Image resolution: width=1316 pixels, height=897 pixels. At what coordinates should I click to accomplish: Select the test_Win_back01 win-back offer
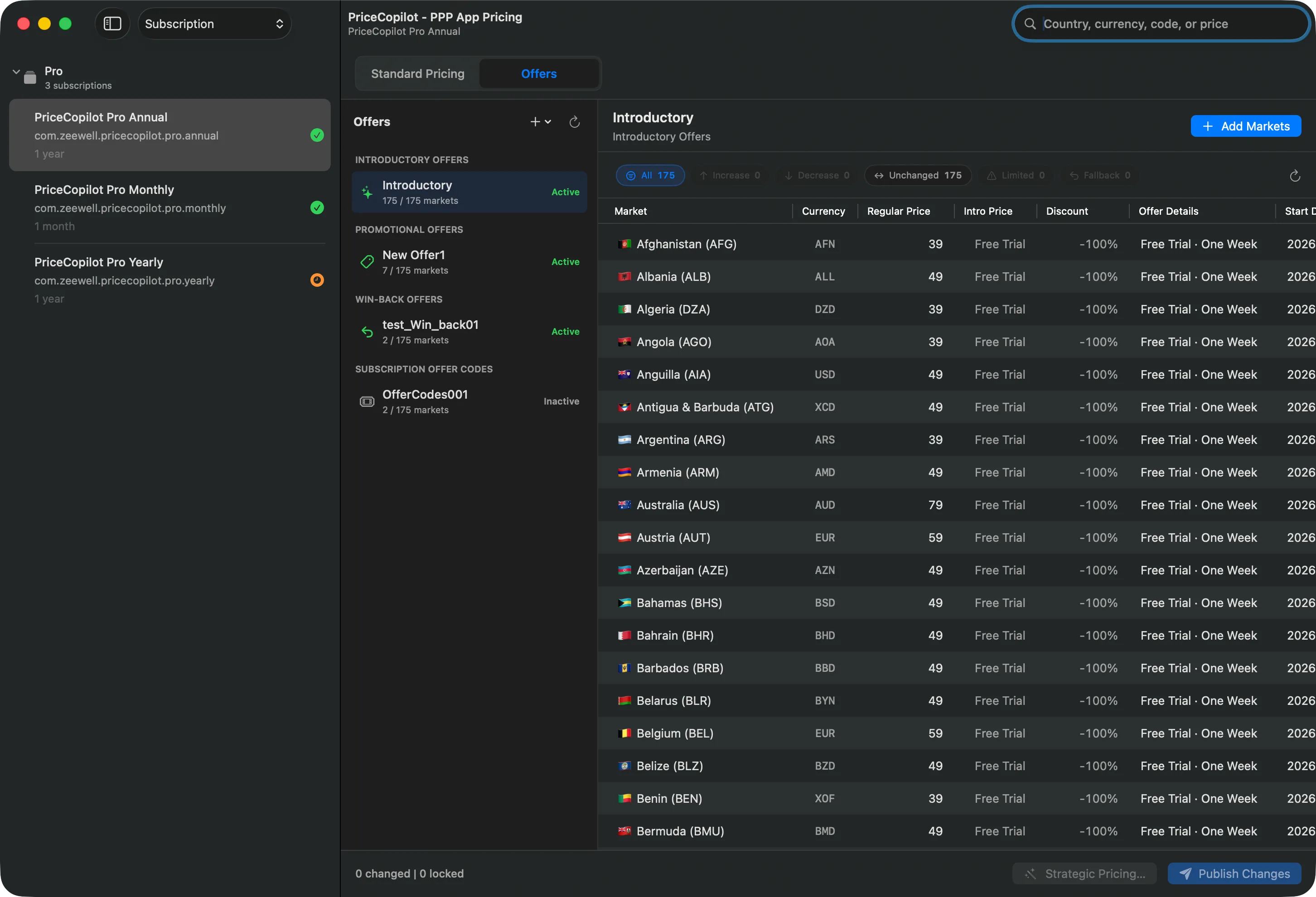coord(469,332)
